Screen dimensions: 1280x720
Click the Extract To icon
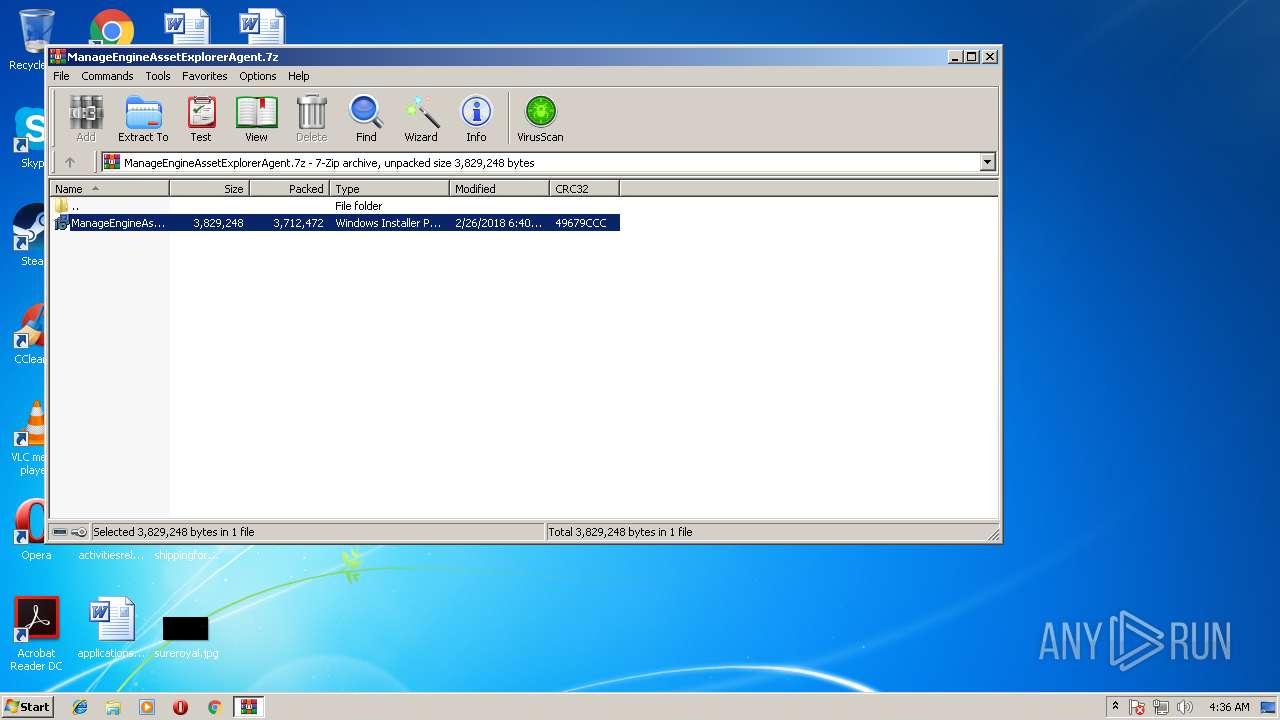coord(143,119)
